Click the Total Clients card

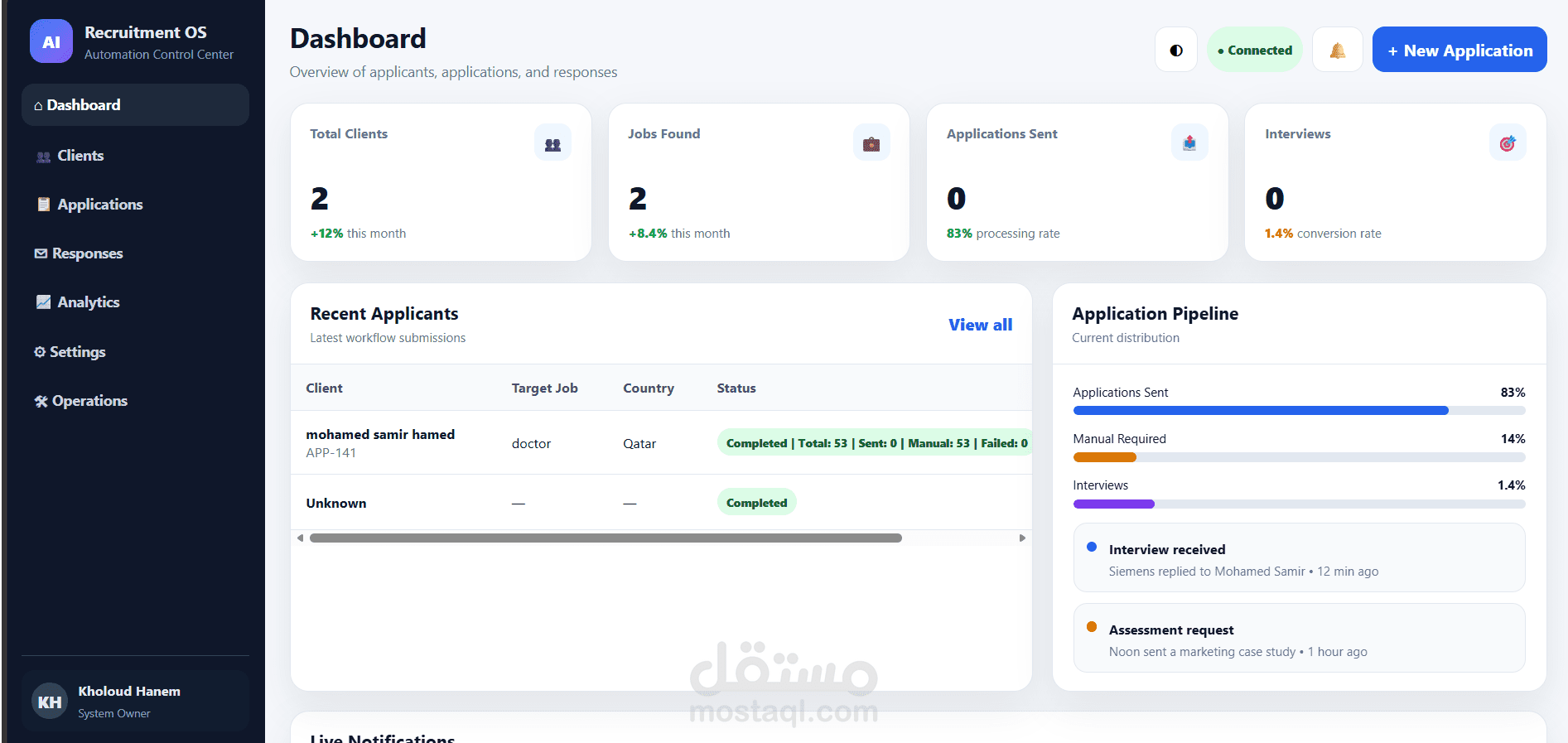click(x=441, y=182)
